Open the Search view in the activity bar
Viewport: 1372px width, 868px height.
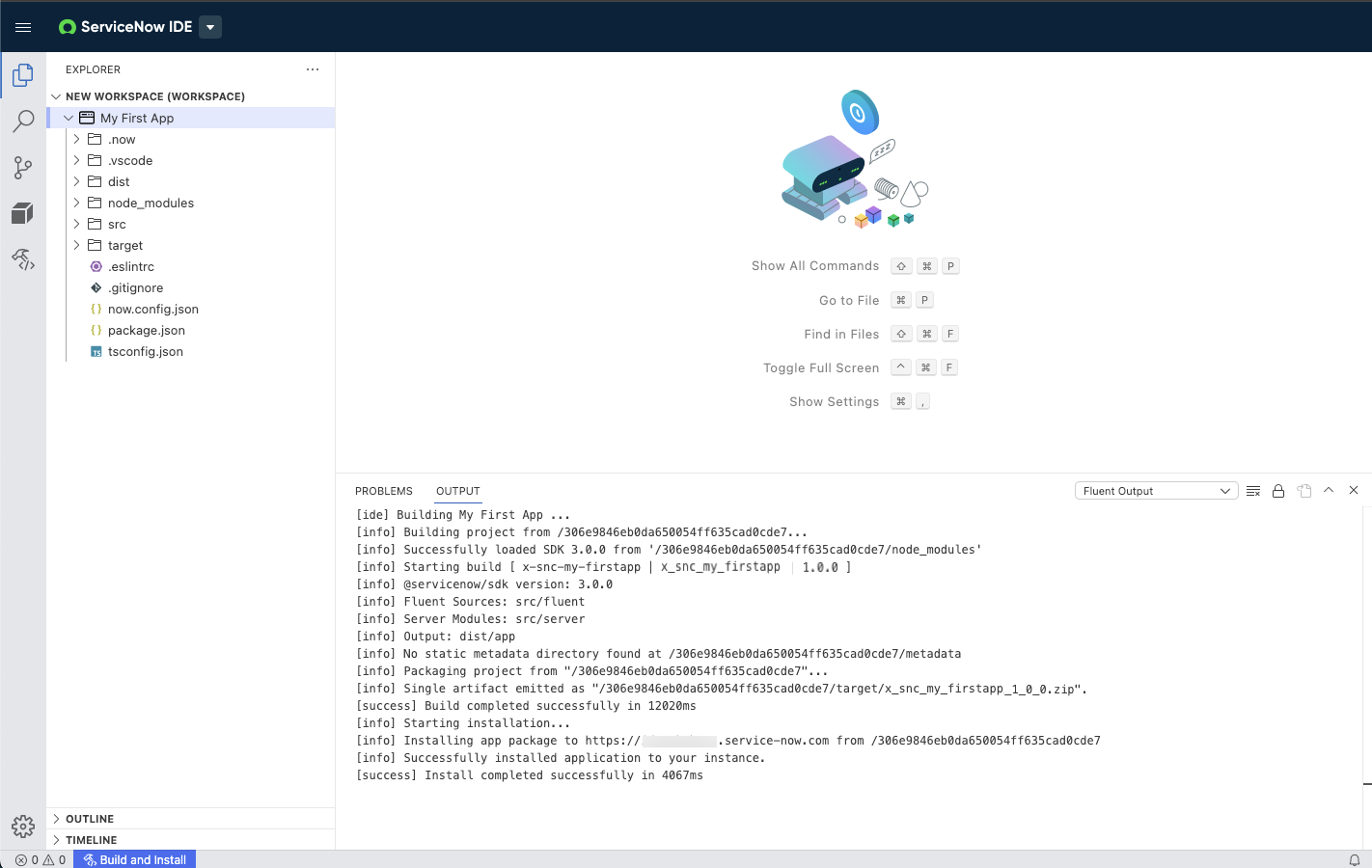click(x=23, y=122)
